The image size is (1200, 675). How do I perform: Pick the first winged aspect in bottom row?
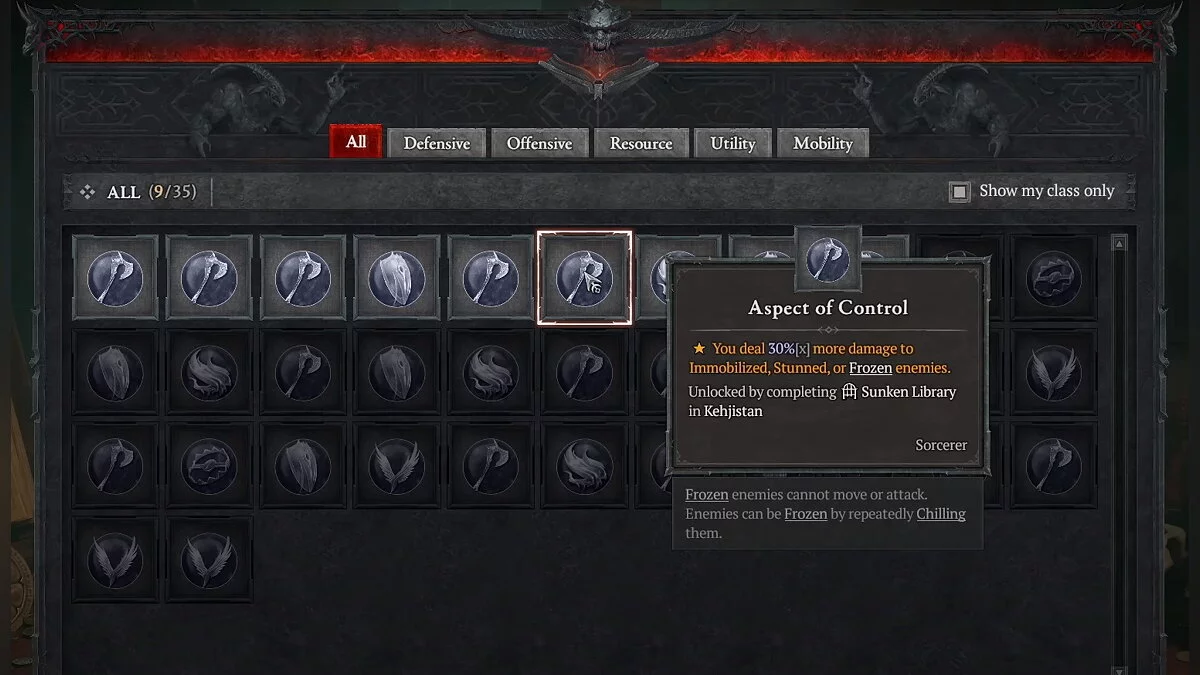tap(116, 560)
